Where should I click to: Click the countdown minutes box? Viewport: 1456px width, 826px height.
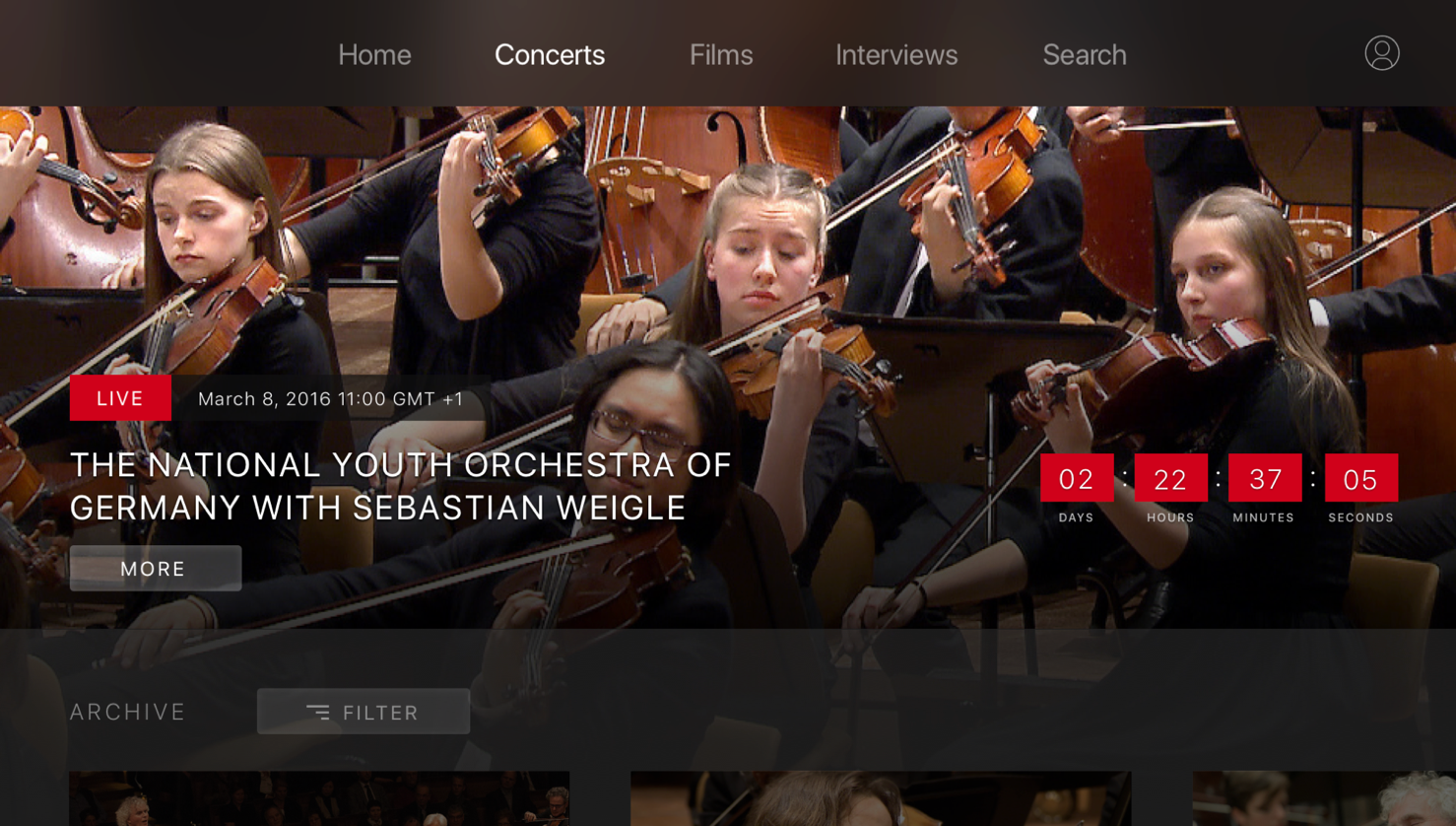[1265, 479]
